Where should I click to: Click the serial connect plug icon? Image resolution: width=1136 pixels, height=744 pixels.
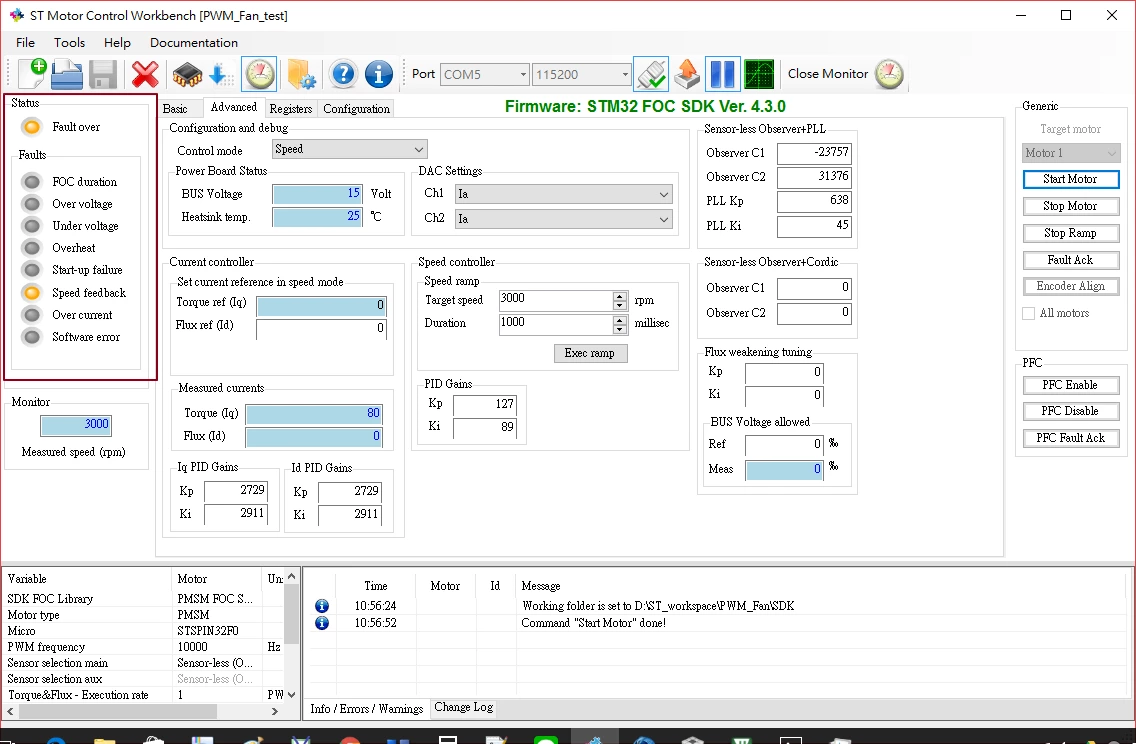[x=651, y=74]
